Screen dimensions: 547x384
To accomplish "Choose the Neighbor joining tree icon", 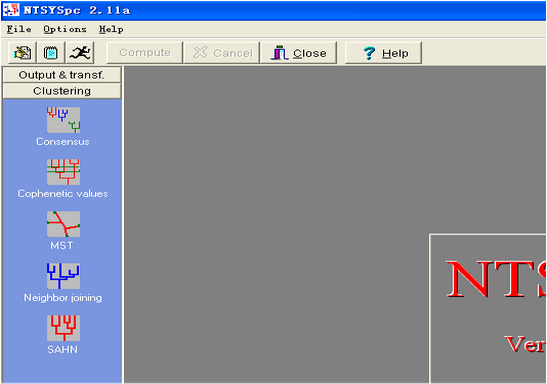I will coord(63,276).
